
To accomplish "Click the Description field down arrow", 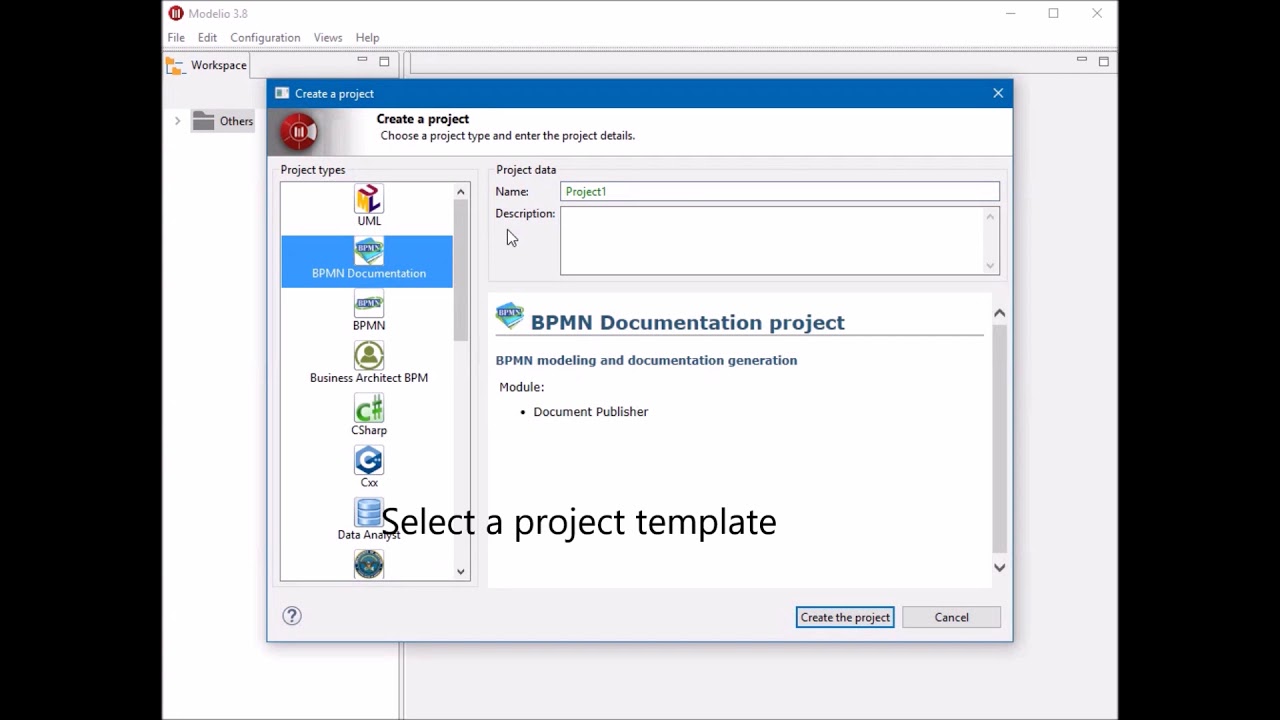I will (x=991, y=266).
